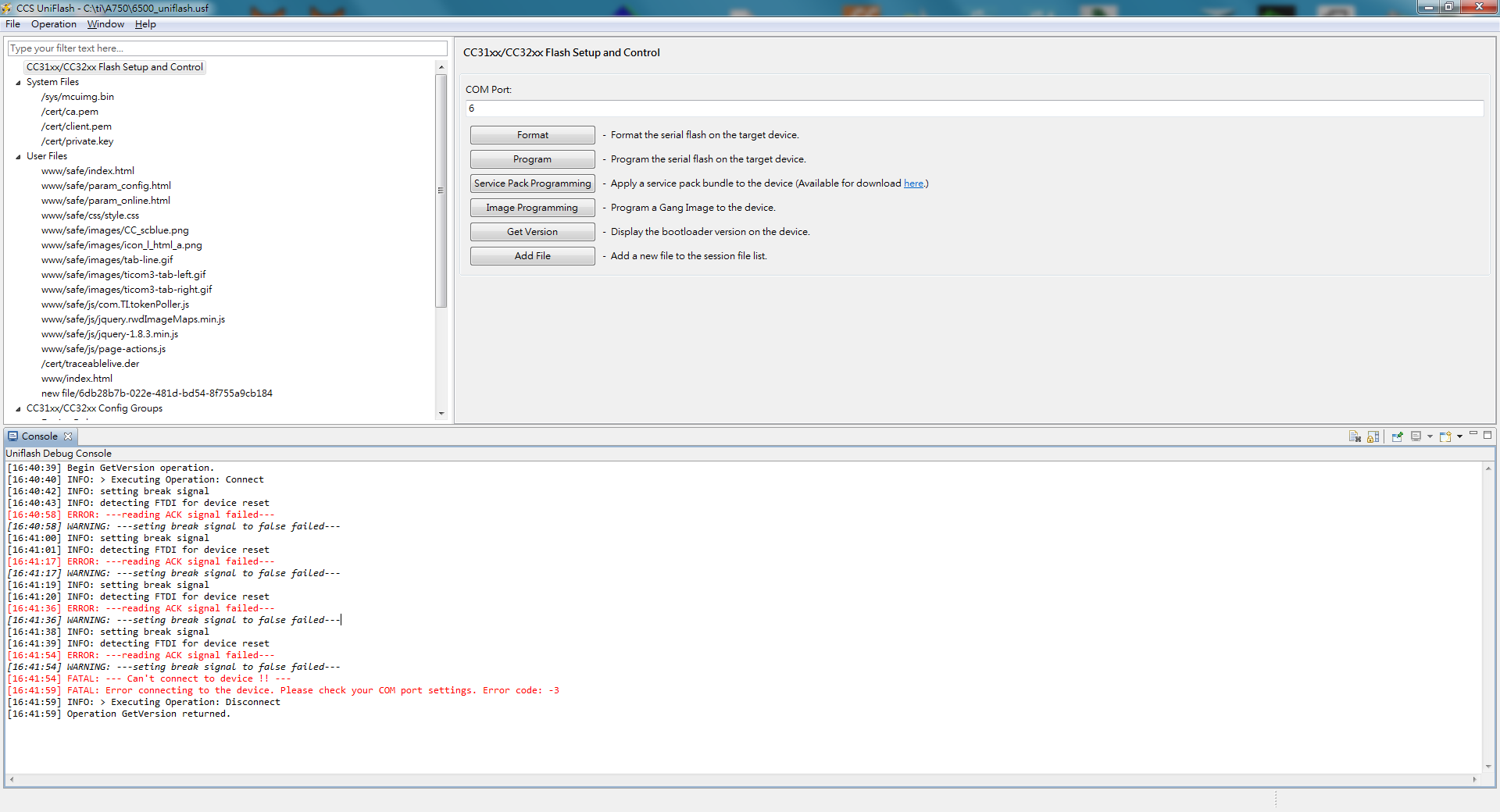Click the console horizontal scroll left arrow
The width and height of the screenshot is (1500, 812).
[12, 779]
